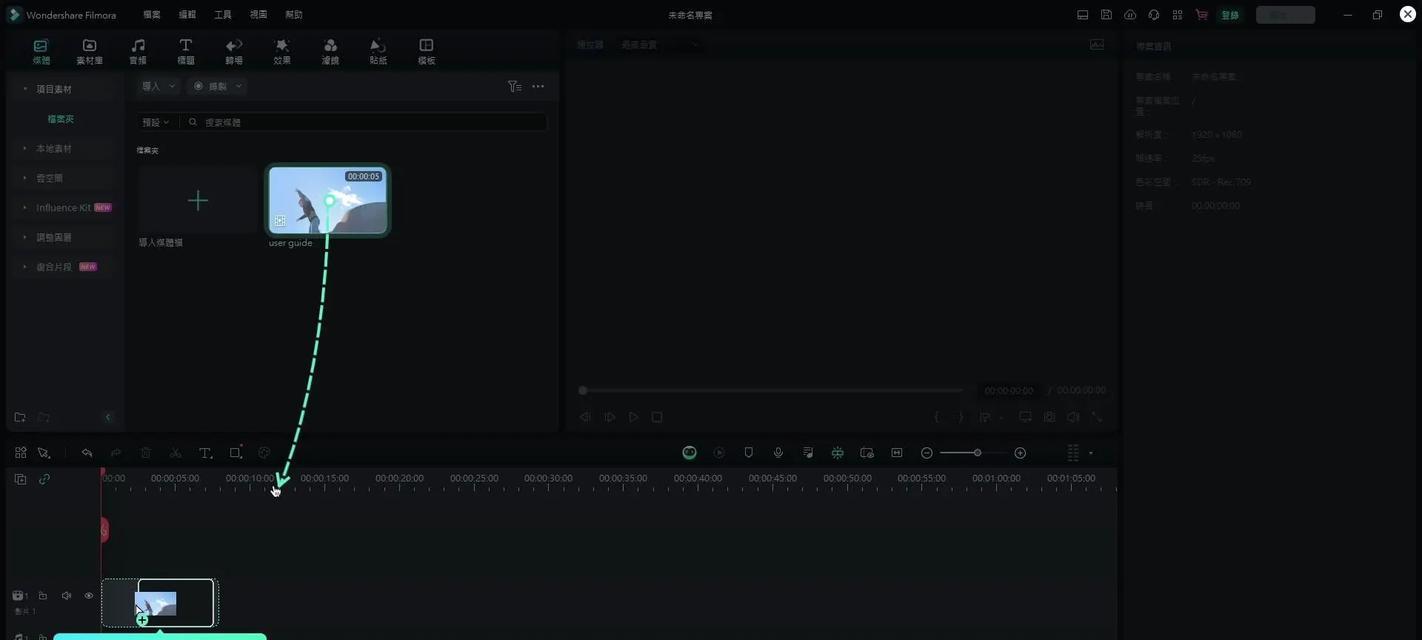
Task: Select the user guide clip thumbnail
Action: pos(328,200)
